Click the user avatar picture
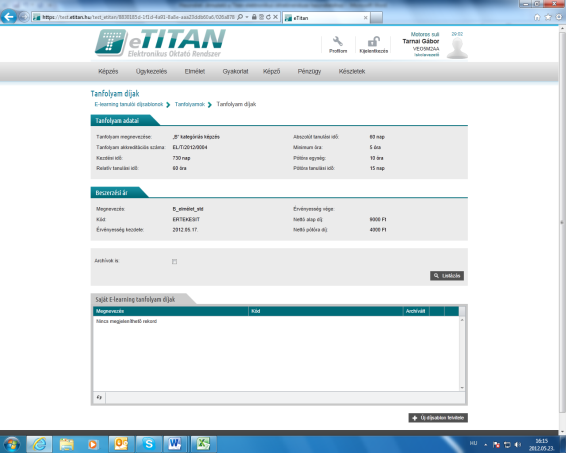This screenshot has width=566, height=453. [x=457, y=48]
